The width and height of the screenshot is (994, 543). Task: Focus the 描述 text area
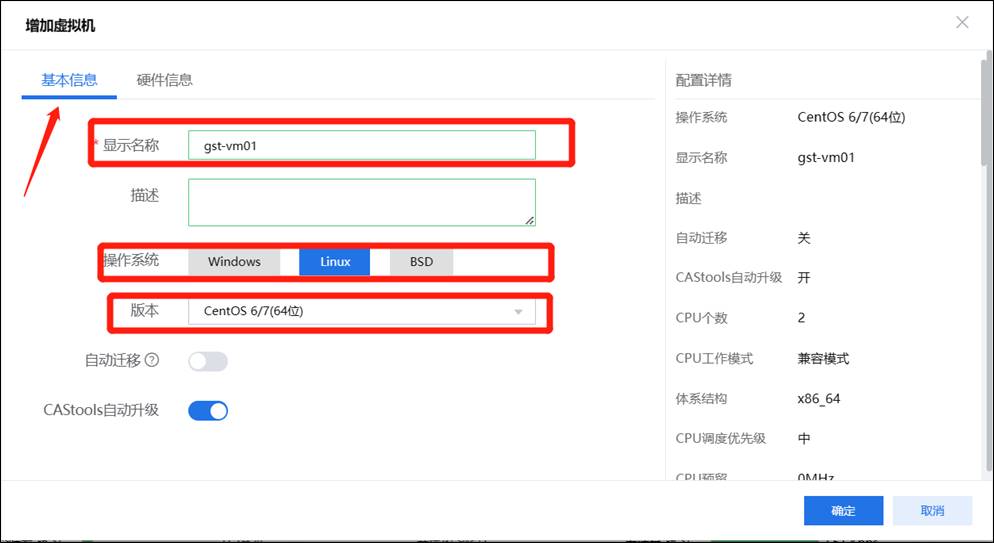361,202
